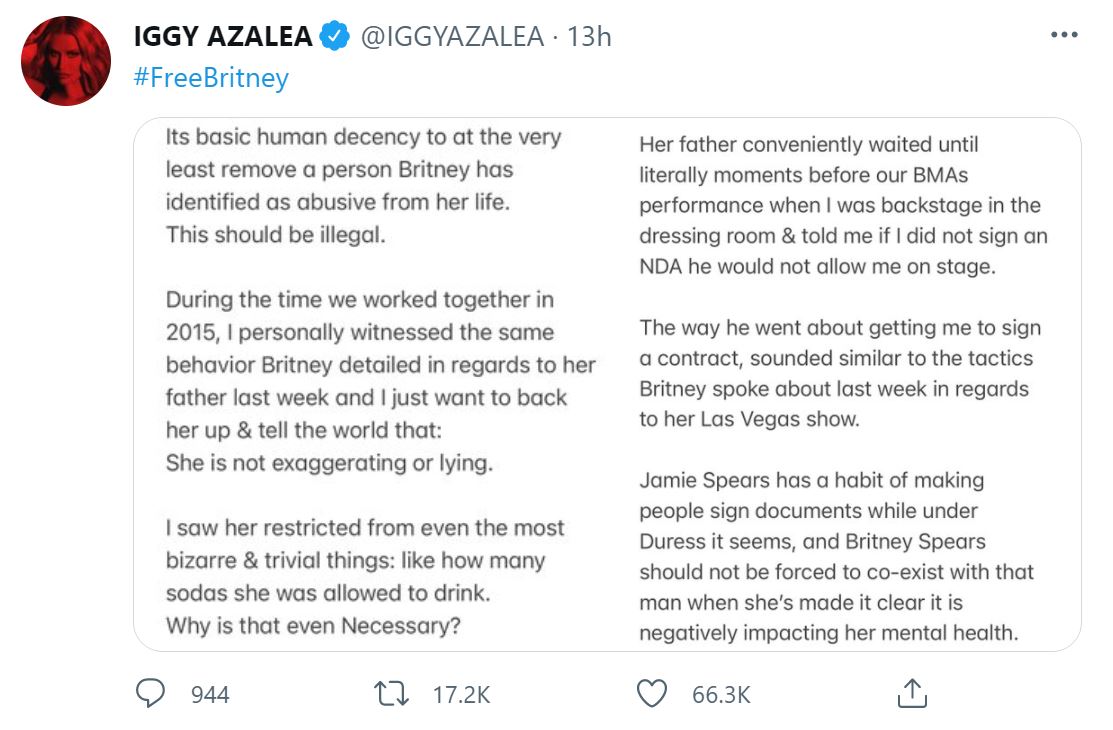Click the 13h timestamp
The image size is (1113, 730).
(588, 36)
